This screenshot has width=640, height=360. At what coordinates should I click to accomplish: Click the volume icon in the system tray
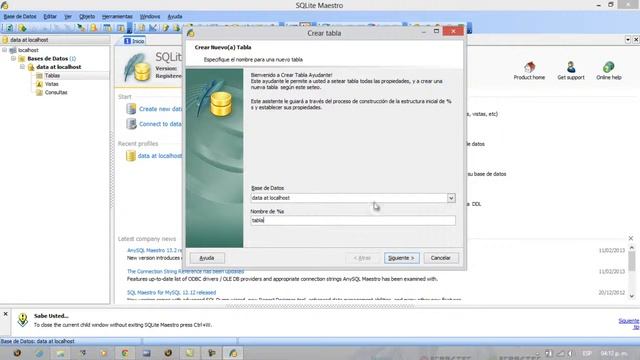tap(570, 353)
